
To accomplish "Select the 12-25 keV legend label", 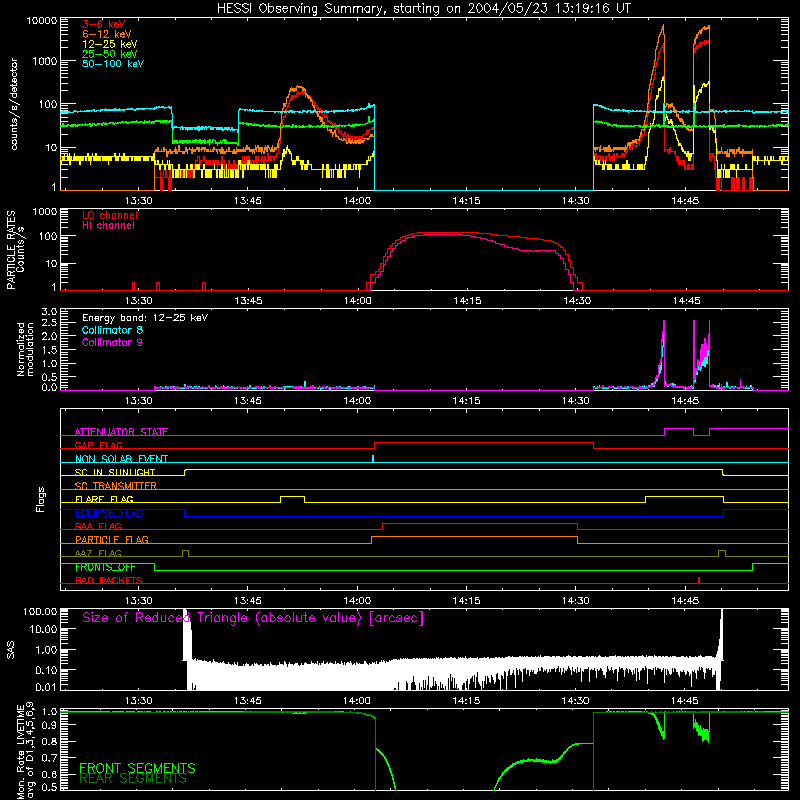I will tap(109, 44).
